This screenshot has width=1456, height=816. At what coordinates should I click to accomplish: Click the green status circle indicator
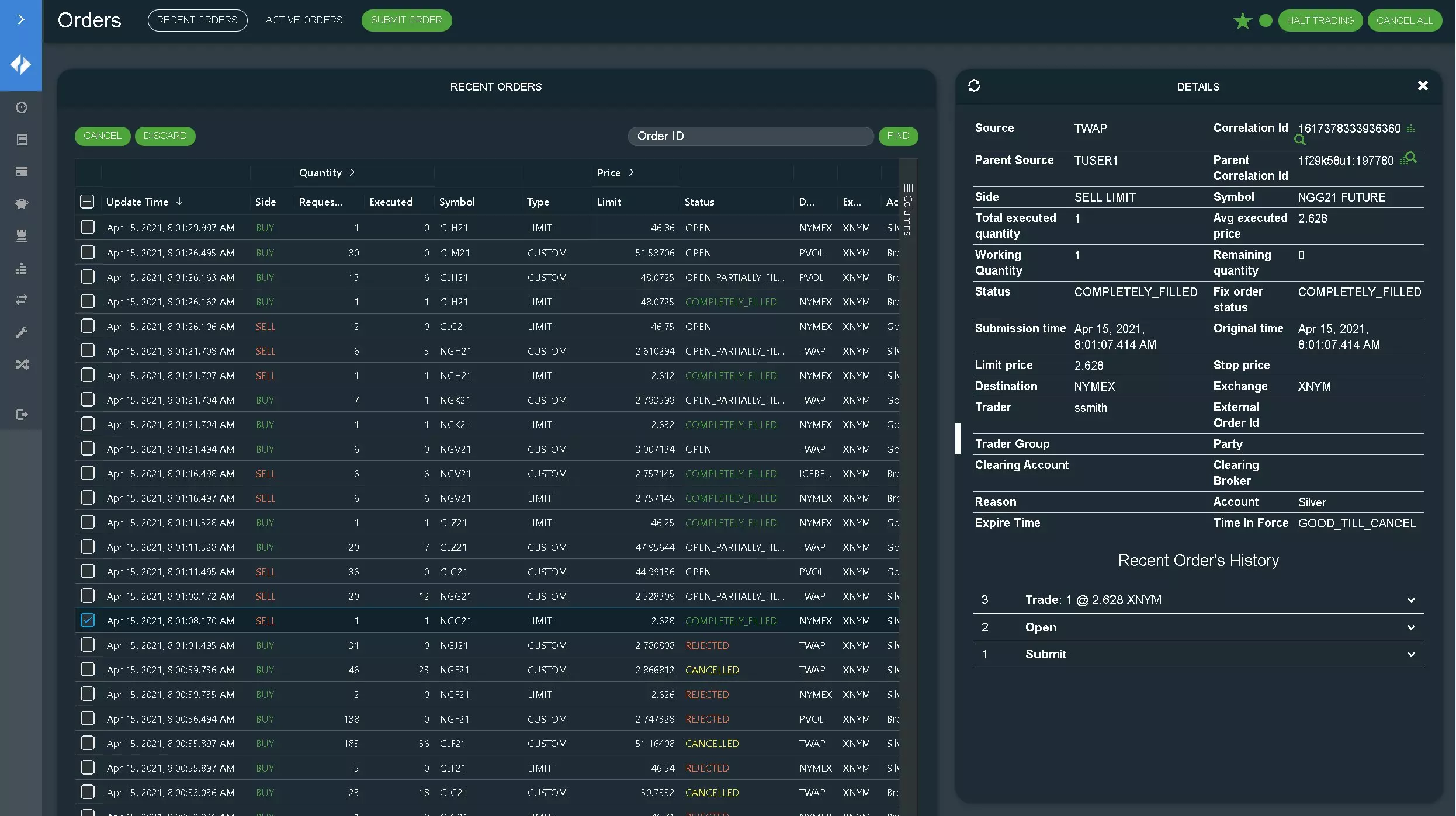(x=1266, y=20)
